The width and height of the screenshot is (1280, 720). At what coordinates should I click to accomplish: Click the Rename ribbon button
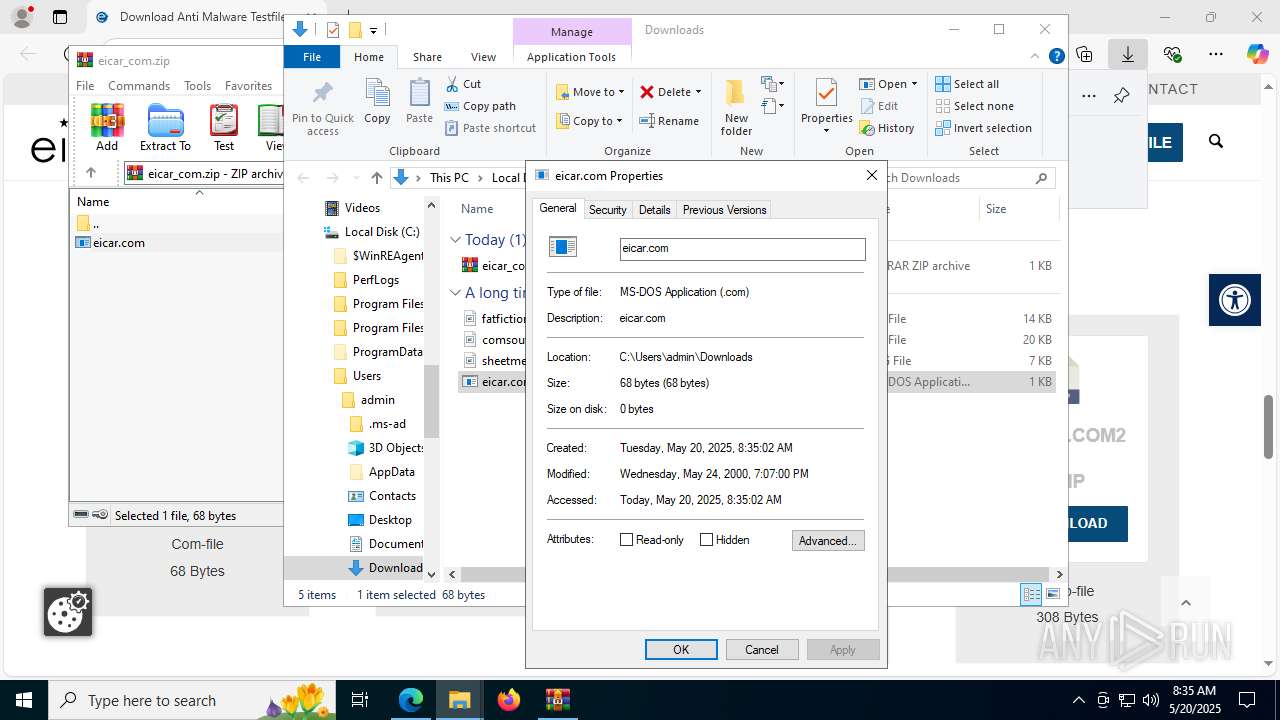click(x=669, y=121)
